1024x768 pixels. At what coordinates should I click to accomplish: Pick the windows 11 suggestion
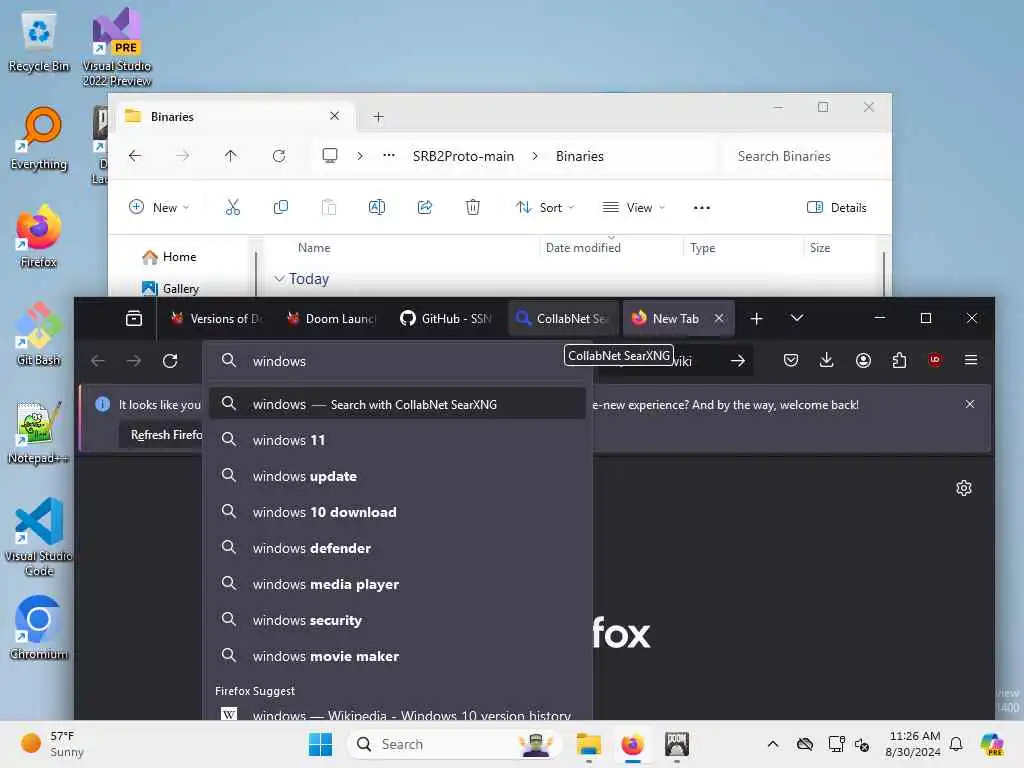pyautogui.click(x=397, y=440)
